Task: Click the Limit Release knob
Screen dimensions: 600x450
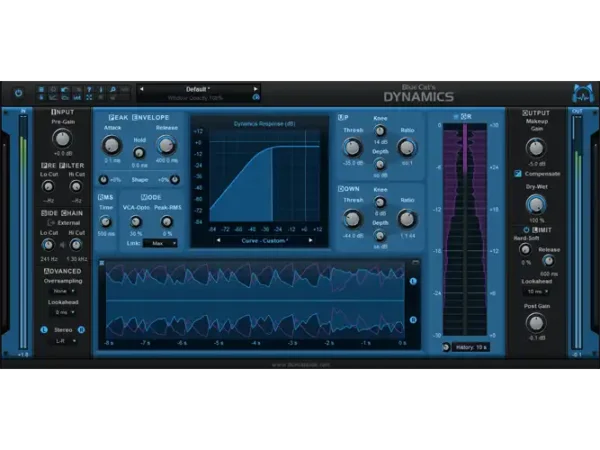Action: 548,261
